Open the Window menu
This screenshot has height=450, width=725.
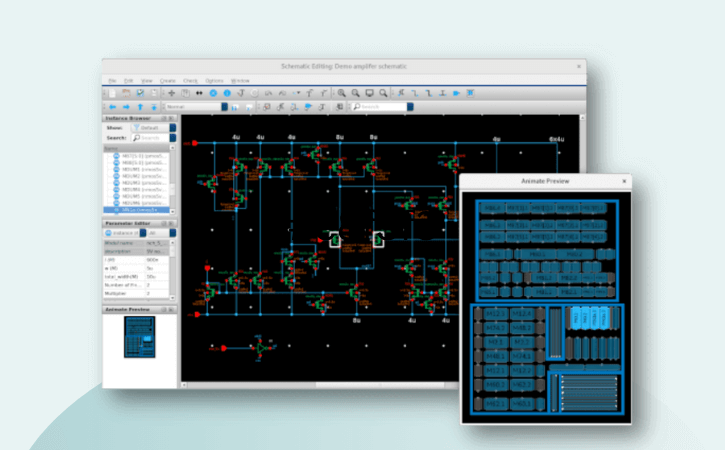pos(240,80)
